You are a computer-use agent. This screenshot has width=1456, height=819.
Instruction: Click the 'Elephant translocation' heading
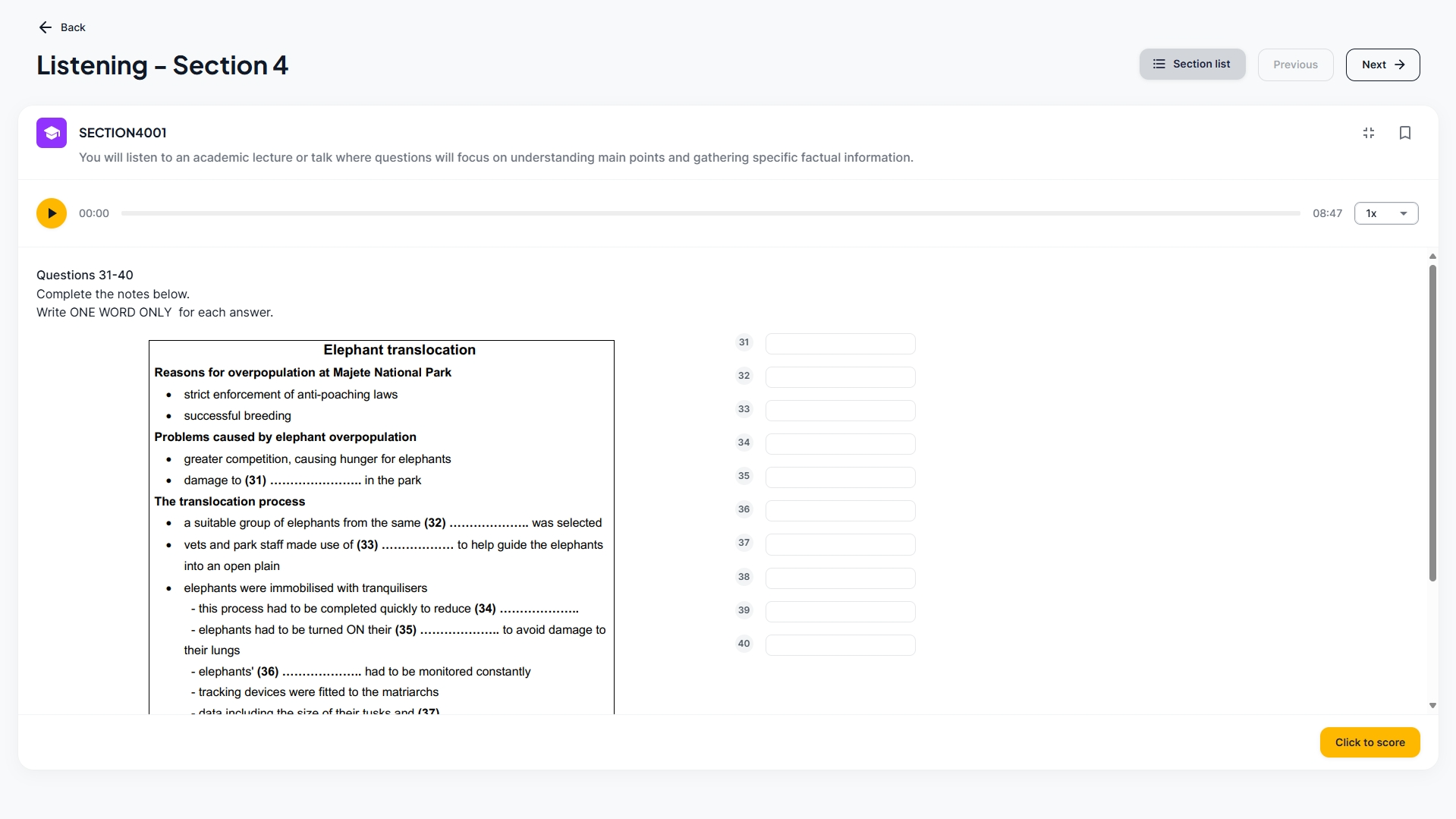coord(399,350)
